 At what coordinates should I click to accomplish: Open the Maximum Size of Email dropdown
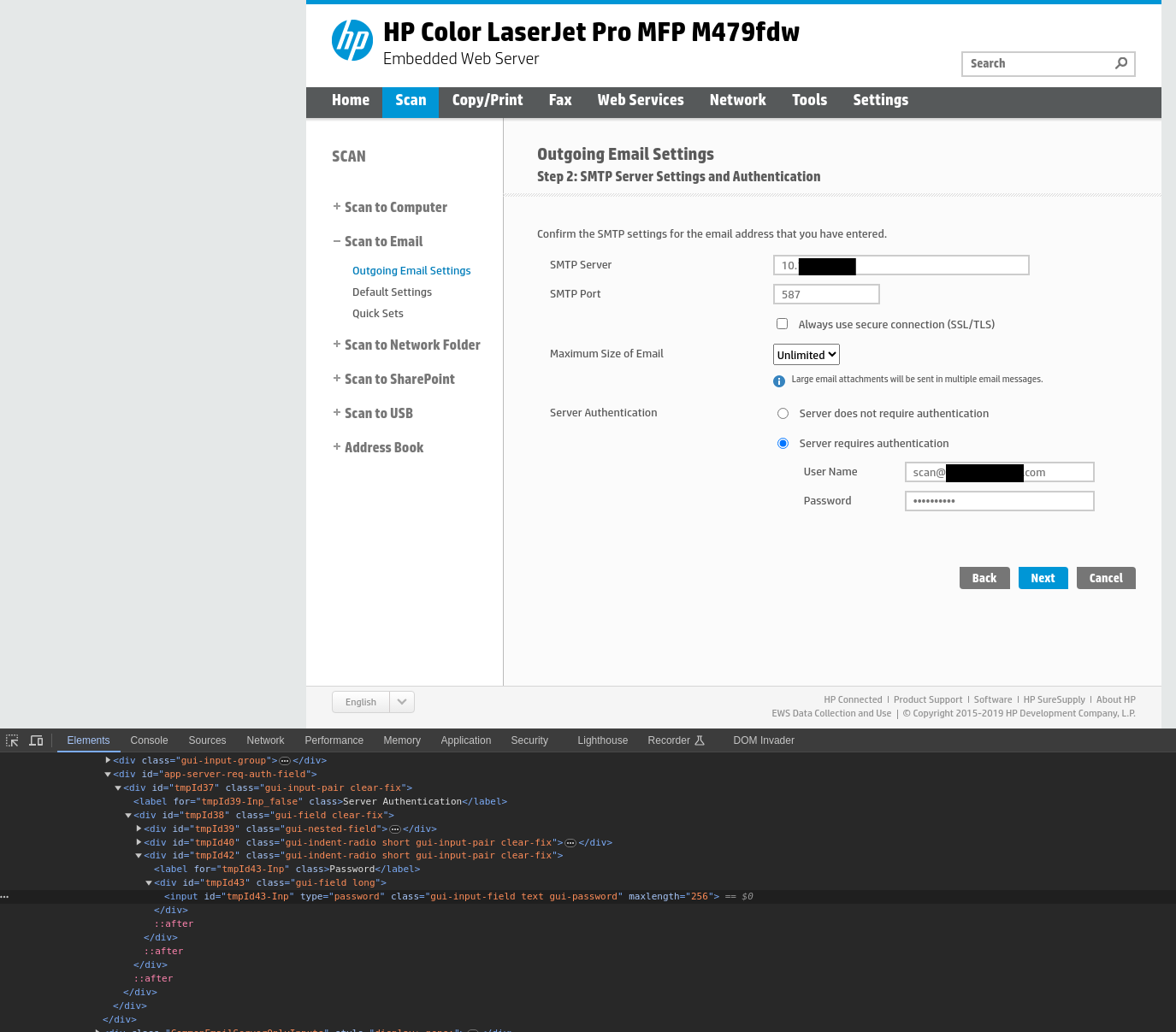click(807, 355)
